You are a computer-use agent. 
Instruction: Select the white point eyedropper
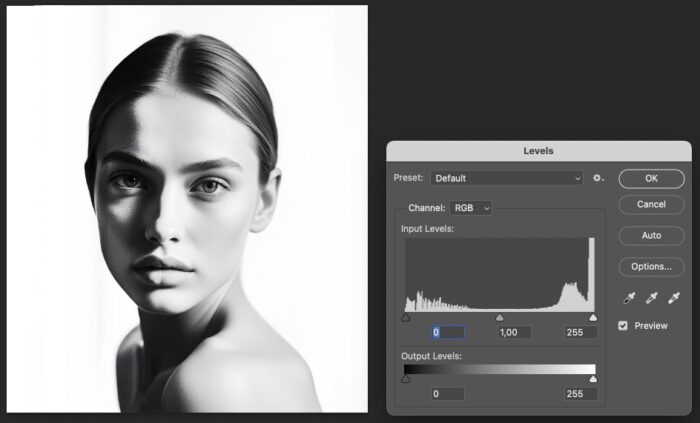[672, 298]
